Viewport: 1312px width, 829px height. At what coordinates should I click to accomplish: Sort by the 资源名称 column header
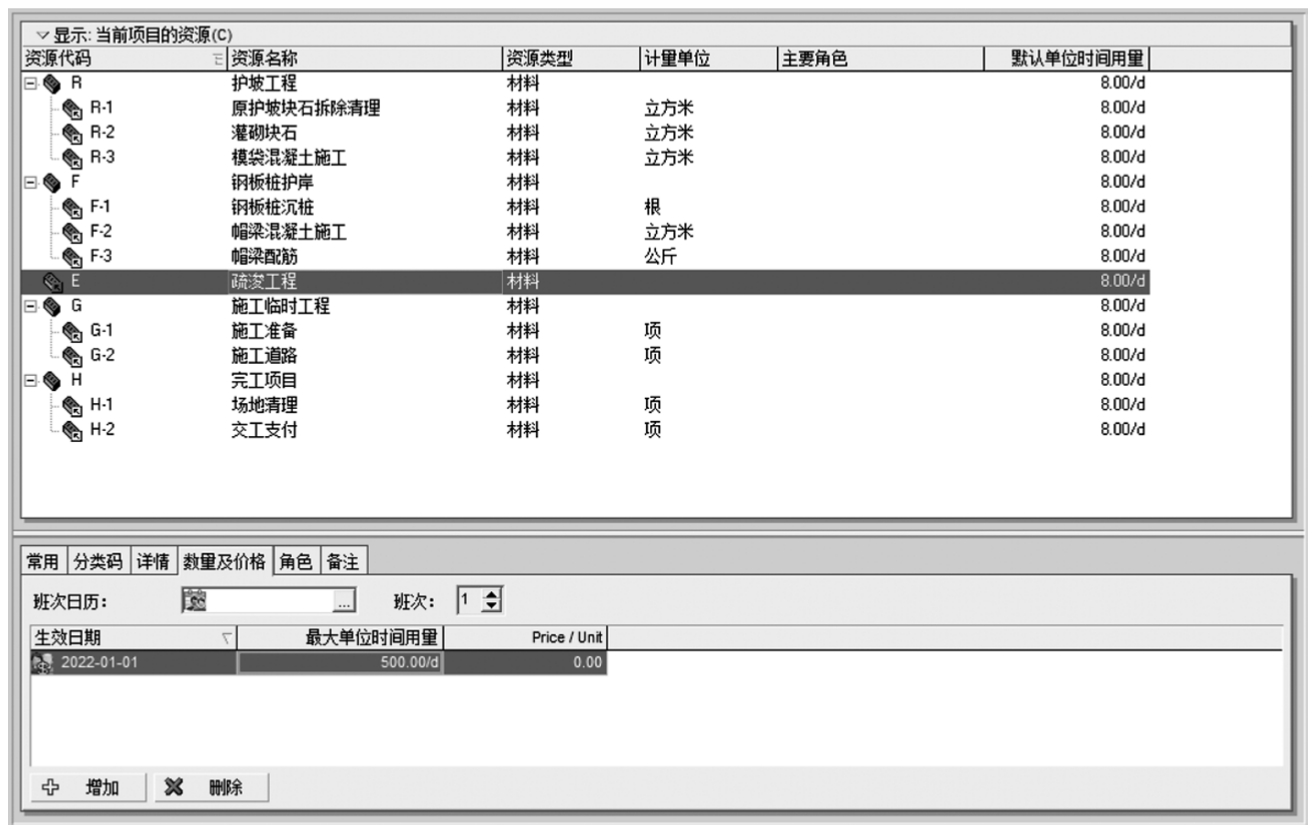364,59
